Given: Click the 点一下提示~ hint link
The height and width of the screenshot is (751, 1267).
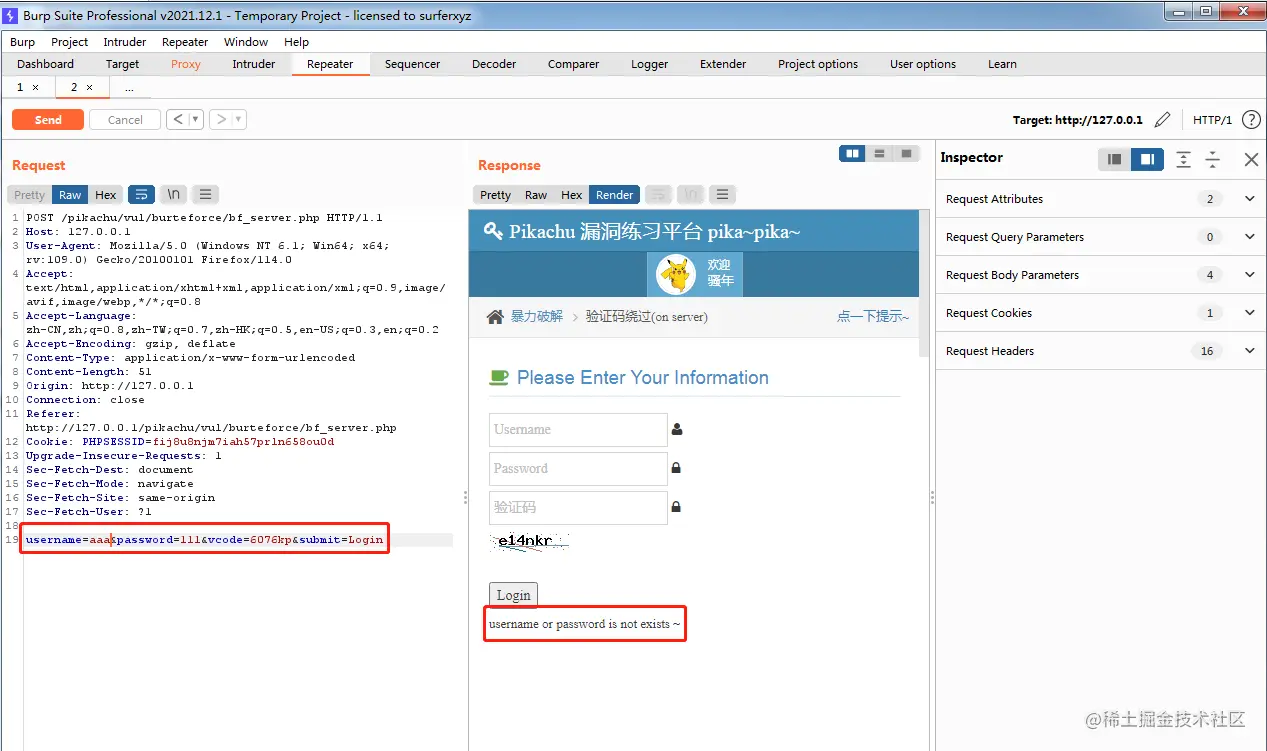Looking at the screenshot, I should tap(873, 316).
